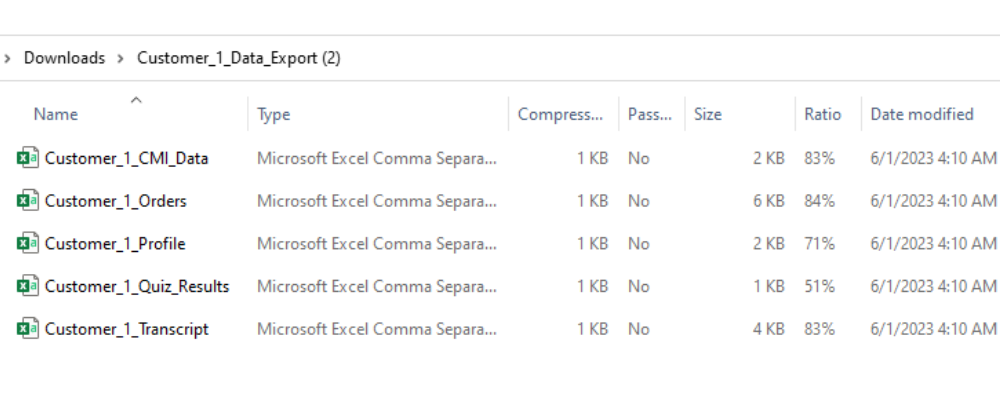Click the Customer_1_Orders file name
Screen dimensions: 1000x400
click(x=115, y=201)
